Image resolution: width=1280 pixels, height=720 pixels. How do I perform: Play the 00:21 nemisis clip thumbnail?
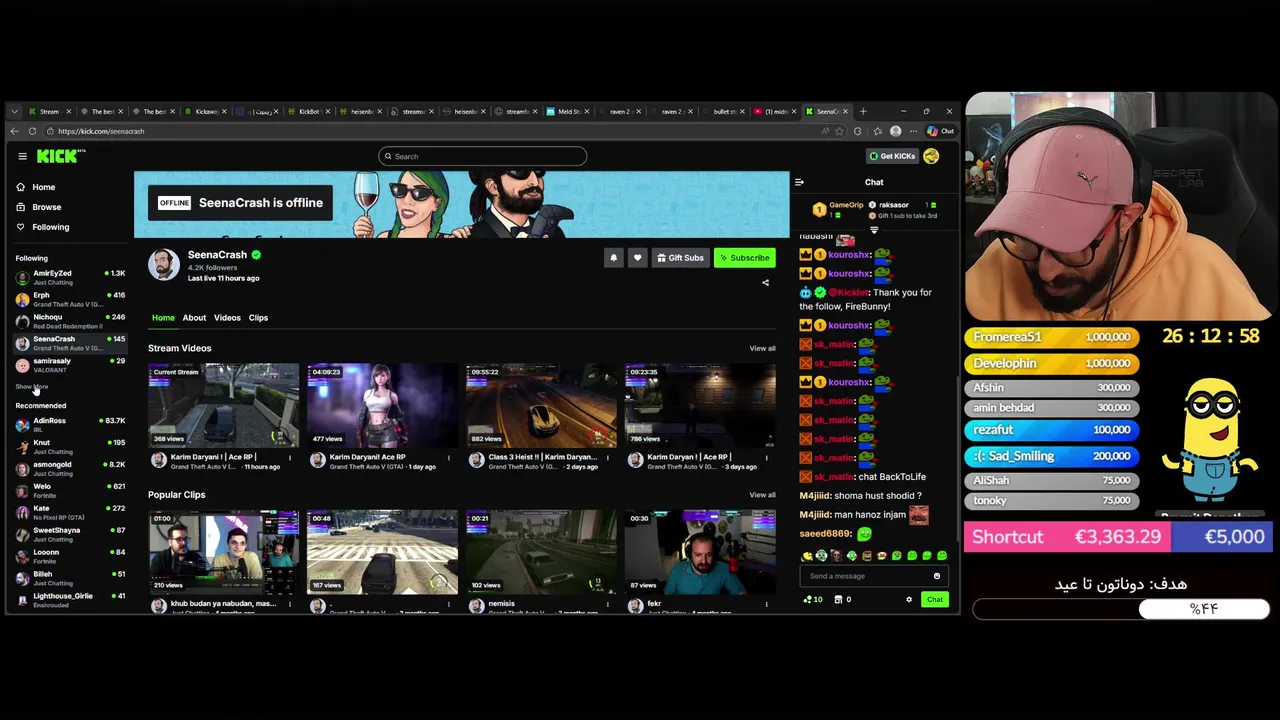click(541, 552)
